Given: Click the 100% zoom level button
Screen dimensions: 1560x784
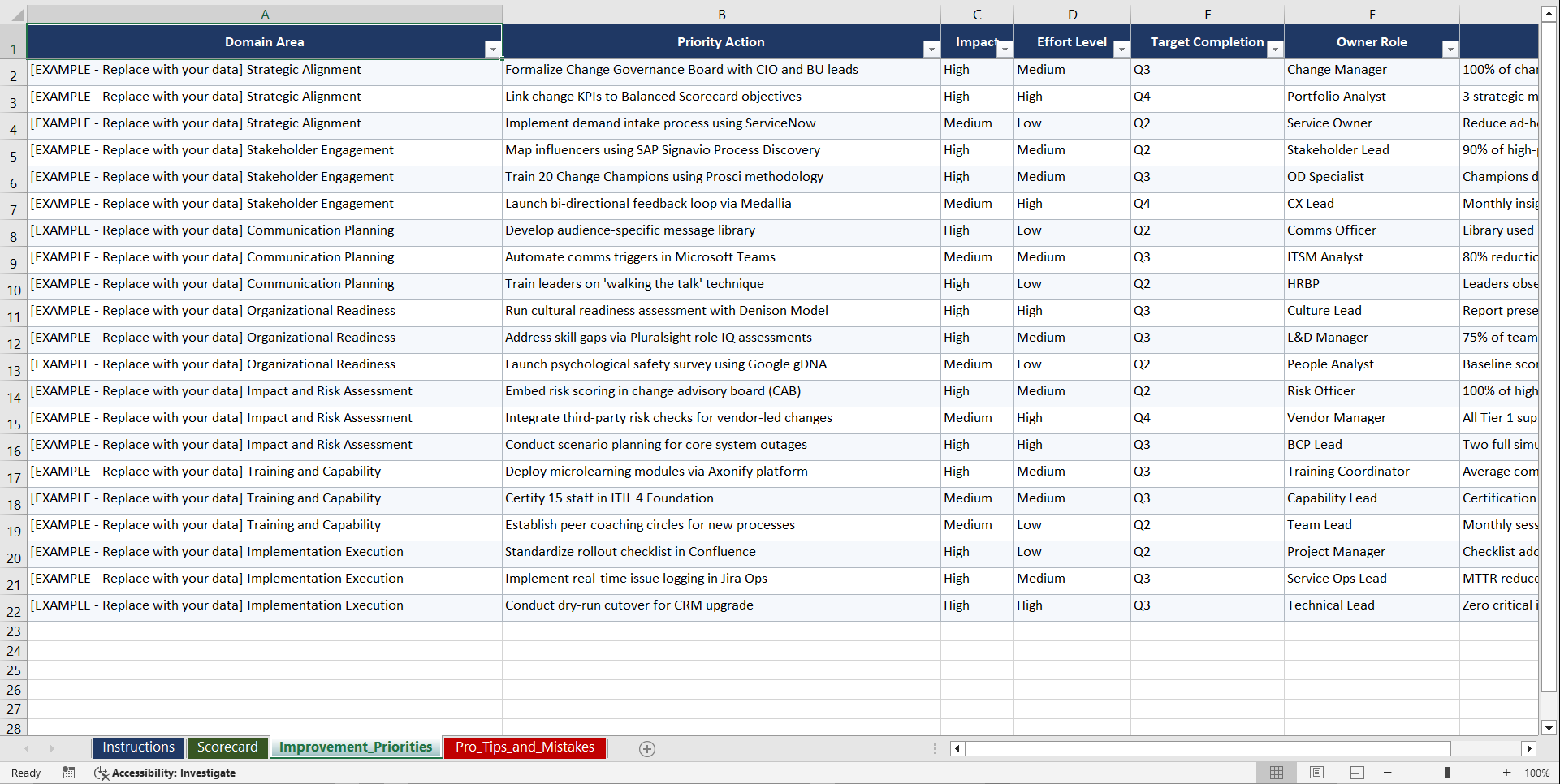Looking at the screenshot, I should click(x=1536, y=773).
